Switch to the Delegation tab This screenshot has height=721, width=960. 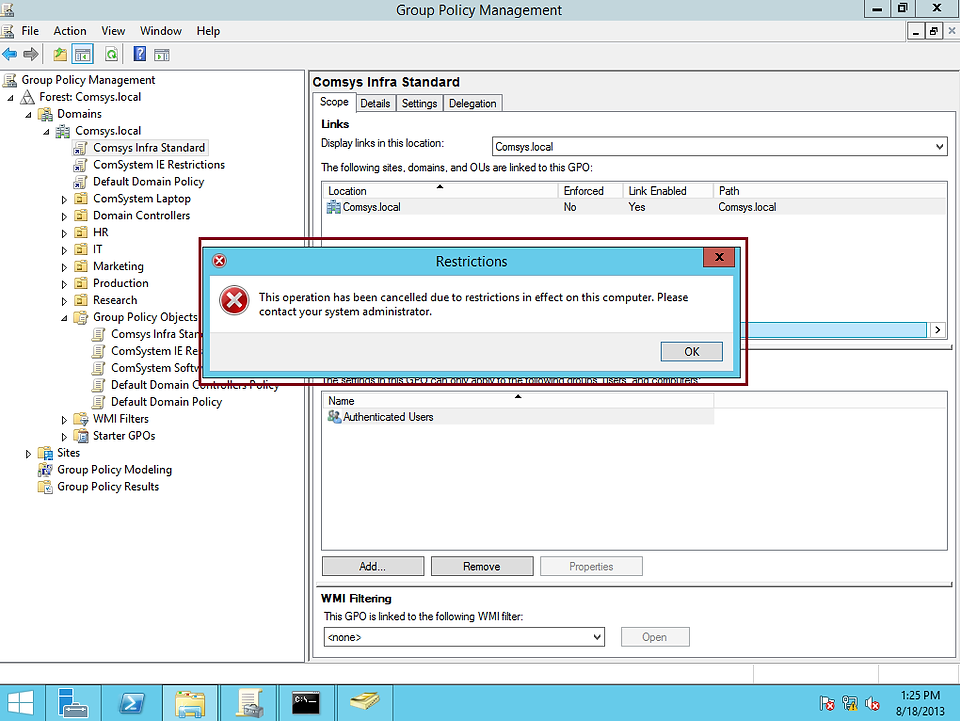point(473,103)
